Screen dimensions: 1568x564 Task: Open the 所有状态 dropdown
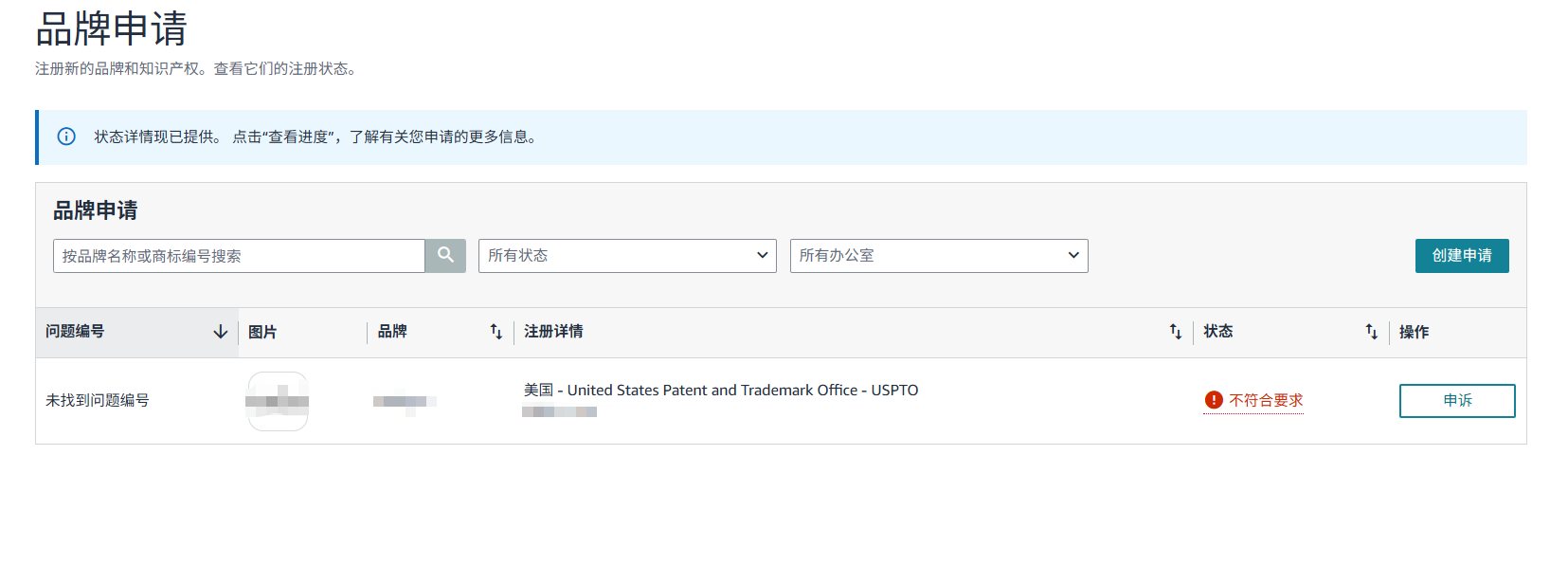pos(627,256)
